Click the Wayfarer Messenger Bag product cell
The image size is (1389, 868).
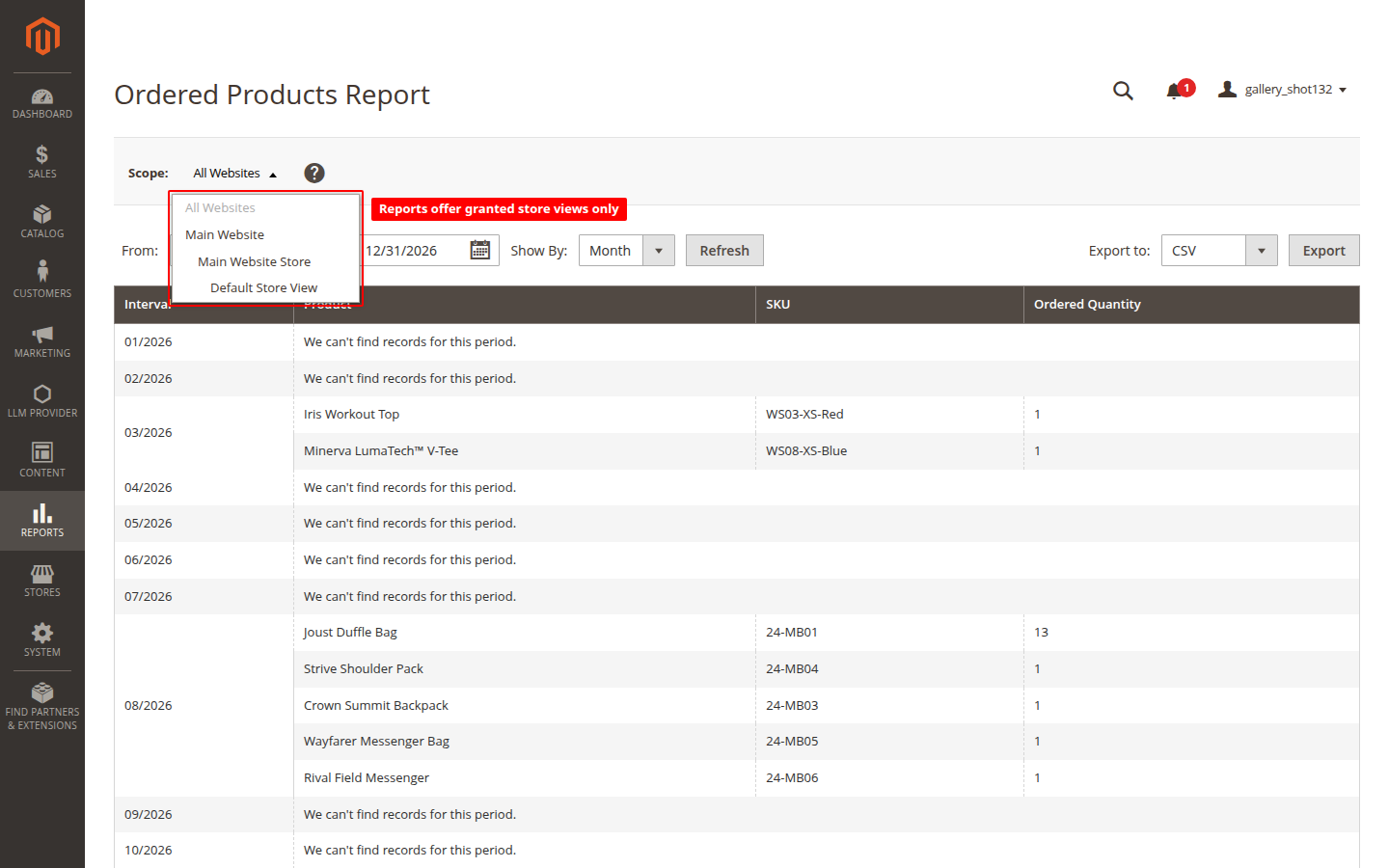[x=525, y=742]
